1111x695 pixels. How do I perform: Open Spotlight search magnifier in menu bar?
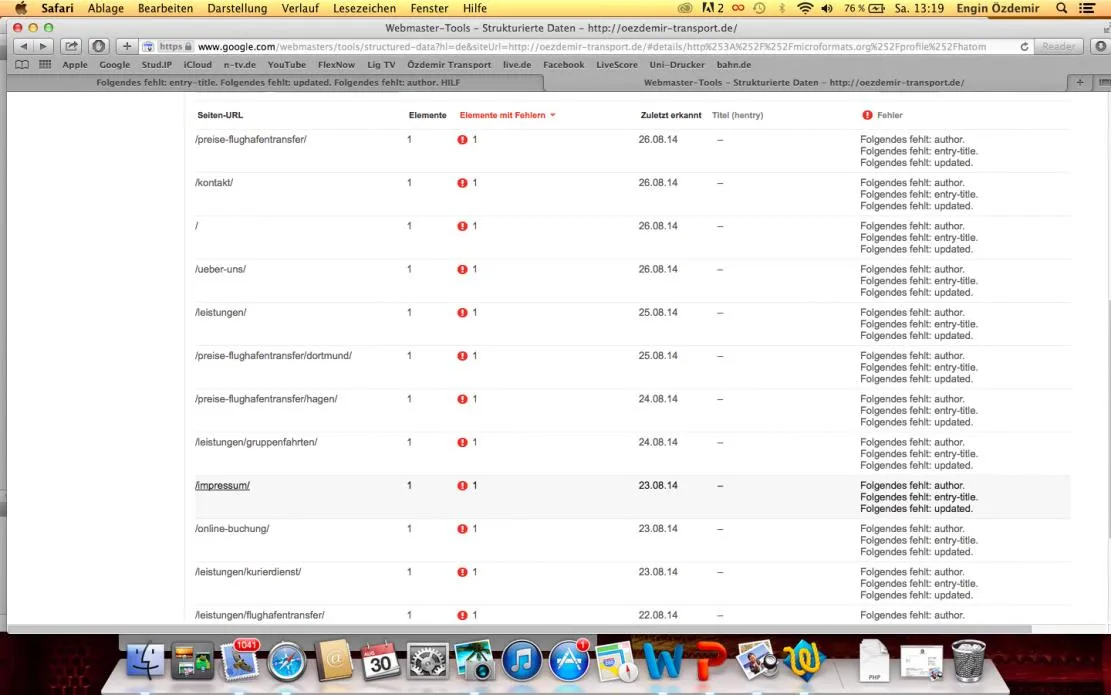pyautogui.click(x=1061, y=8)
